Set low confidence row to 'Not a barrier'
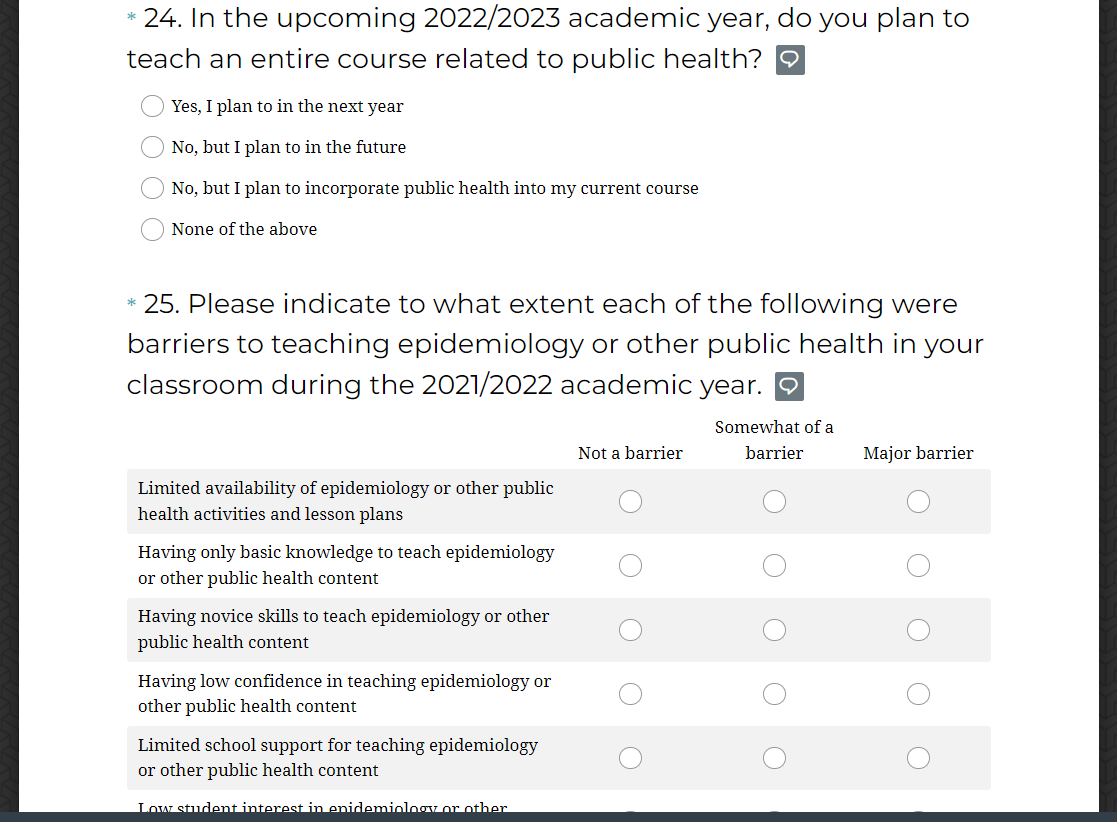The image size is (1117, 822). [x=630, y=693]
